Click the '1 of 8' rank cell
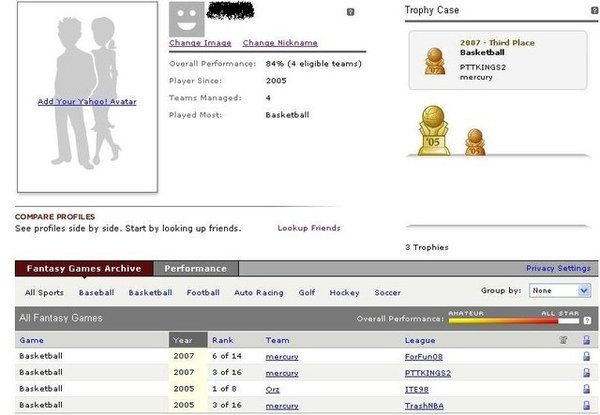This screenshot has width=600, height=415. pos(224,389)
